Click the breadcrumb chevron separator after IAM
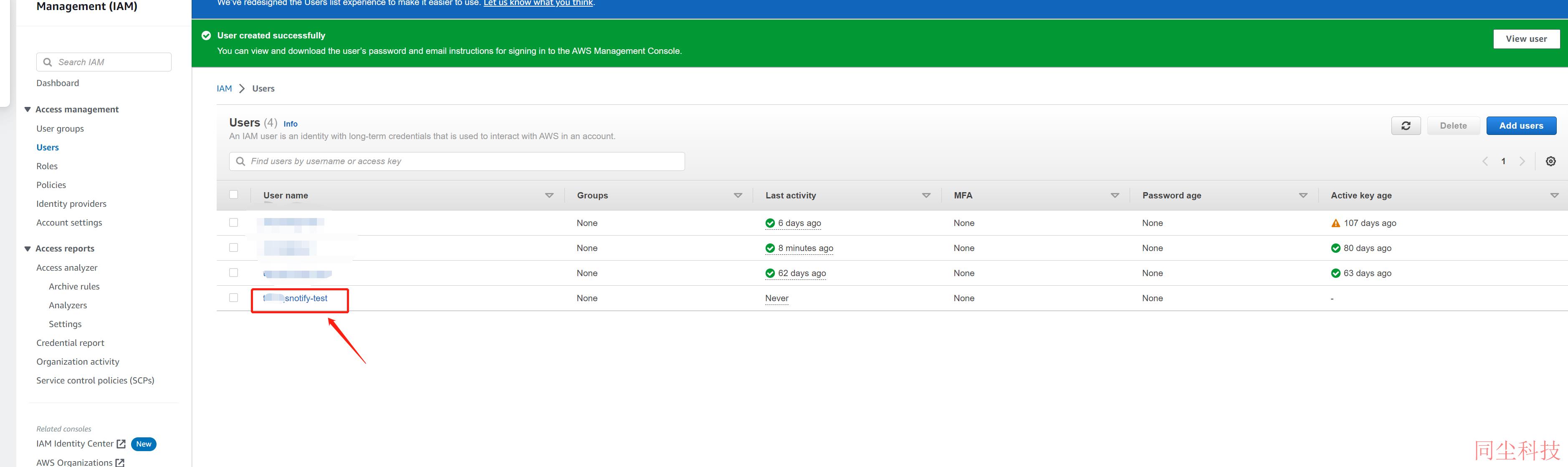This screenshot has width=1568, height=467. [x=242, y=88]
